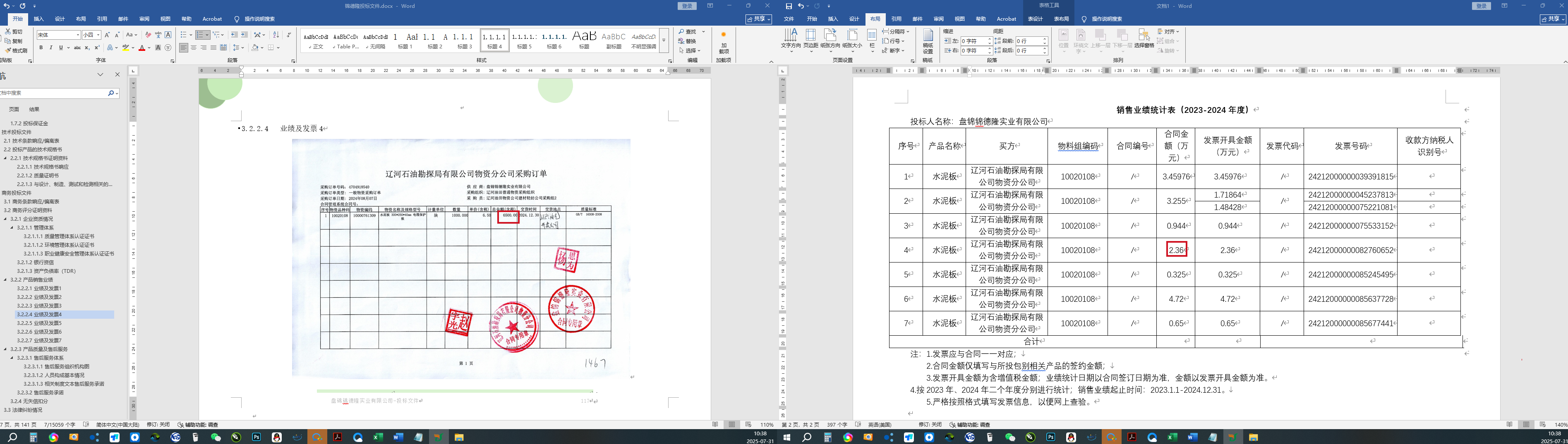Click the 共享 button in the right window
This screenshot has width=1568, height=444.
1551,19
